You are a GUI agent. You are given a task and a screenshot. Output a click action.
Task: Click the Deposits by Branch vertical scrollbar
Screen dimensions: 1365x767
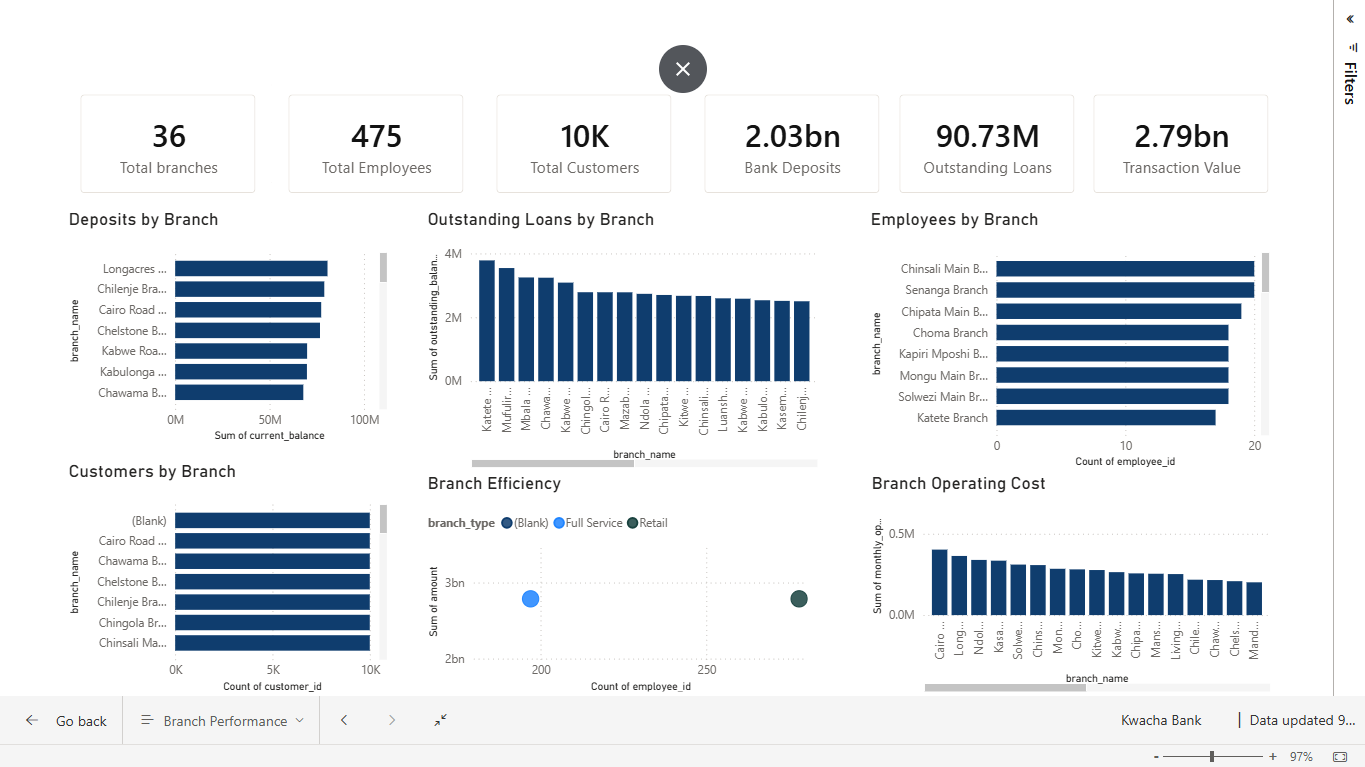383,268
